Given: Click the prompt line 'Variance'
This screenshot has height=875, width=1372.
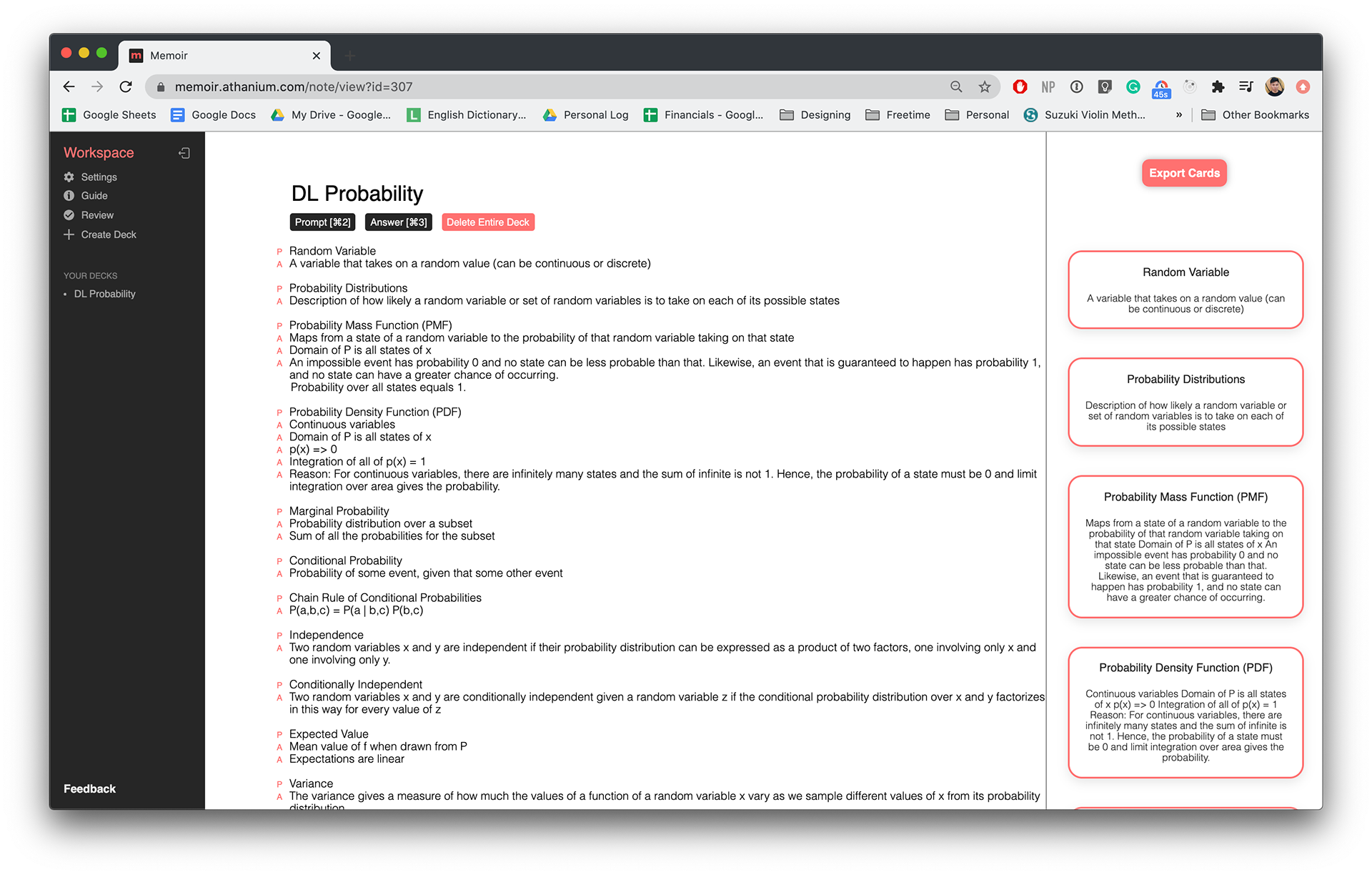Looking at the screenshot, I should point(311,783).
